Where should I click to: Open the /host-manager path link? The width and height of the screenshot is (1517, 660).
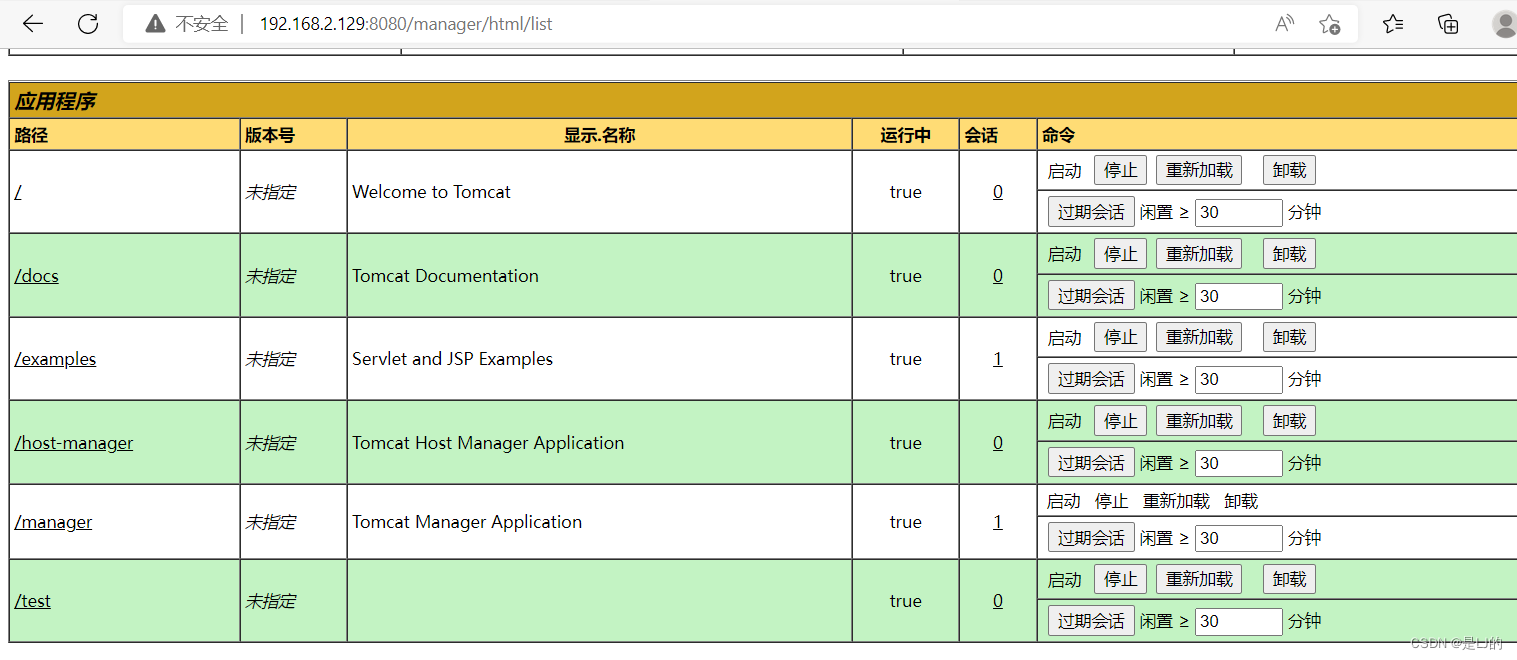(x=74, y=443)
